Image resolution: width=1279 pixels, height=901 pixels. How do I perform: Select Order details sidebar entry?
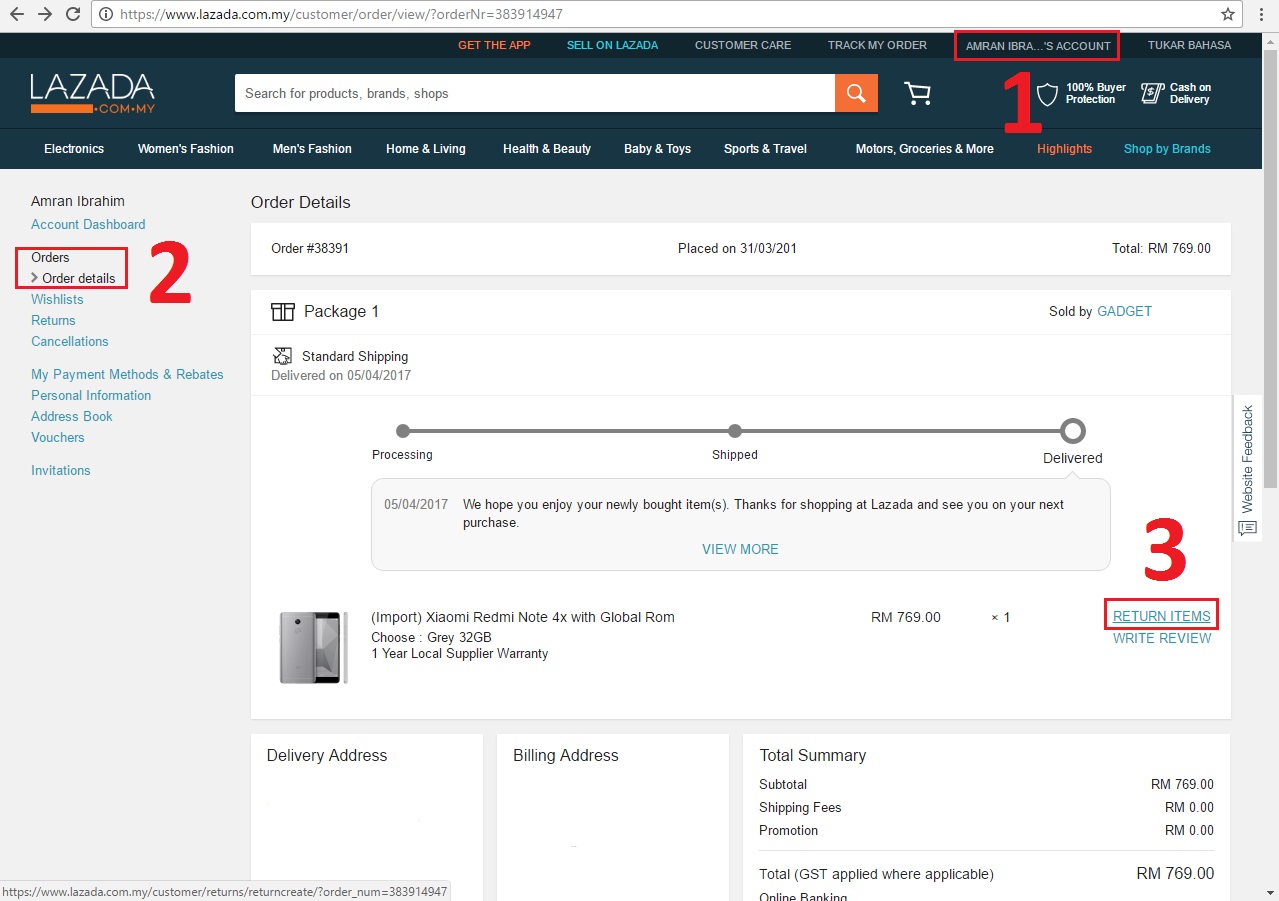pyautogui.click(x=78, y=278)
